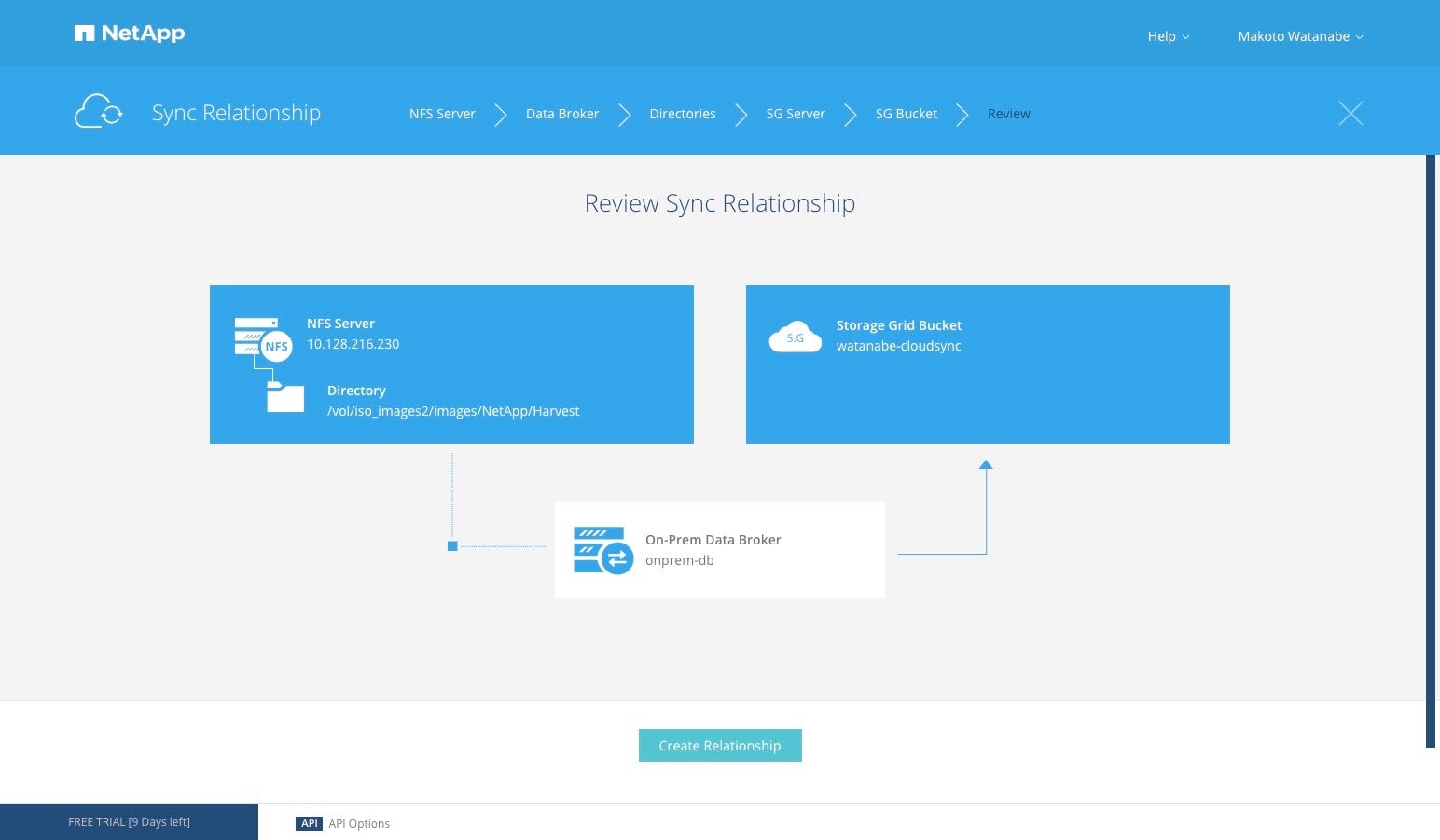
Task: Go to the NFS Server step
Action: (442, 113)
